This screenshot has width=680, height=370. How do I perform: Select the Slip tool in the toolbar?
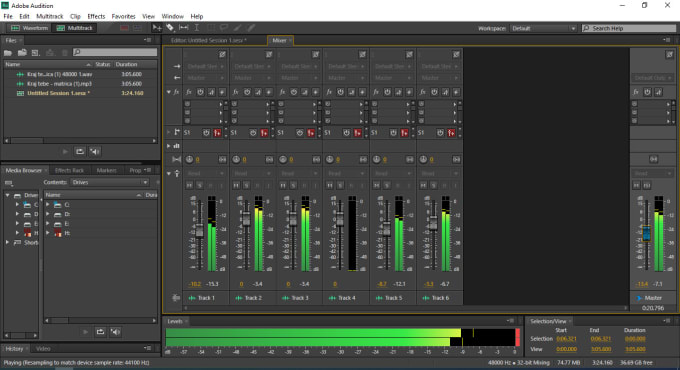[183, 28]
